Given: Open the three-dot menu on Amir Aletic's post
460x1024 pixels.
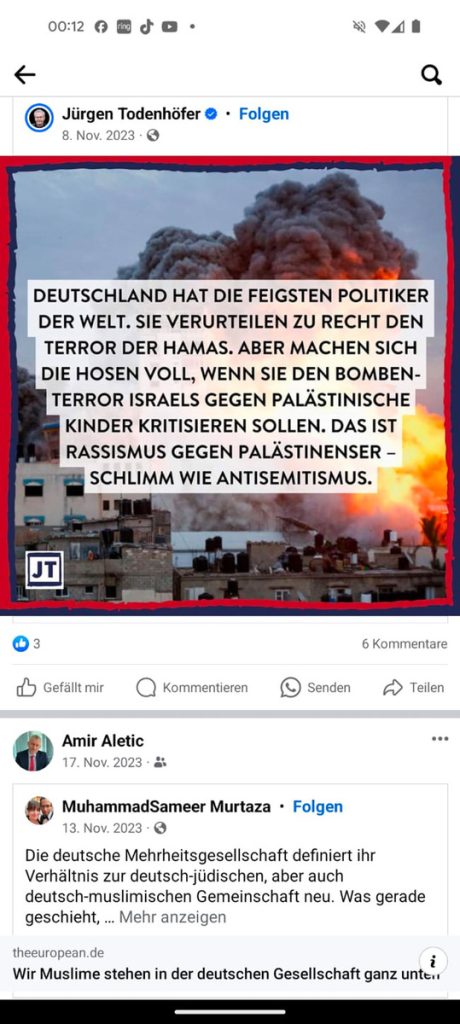Looking at the screenshot, I should click(x=440, y=739).
